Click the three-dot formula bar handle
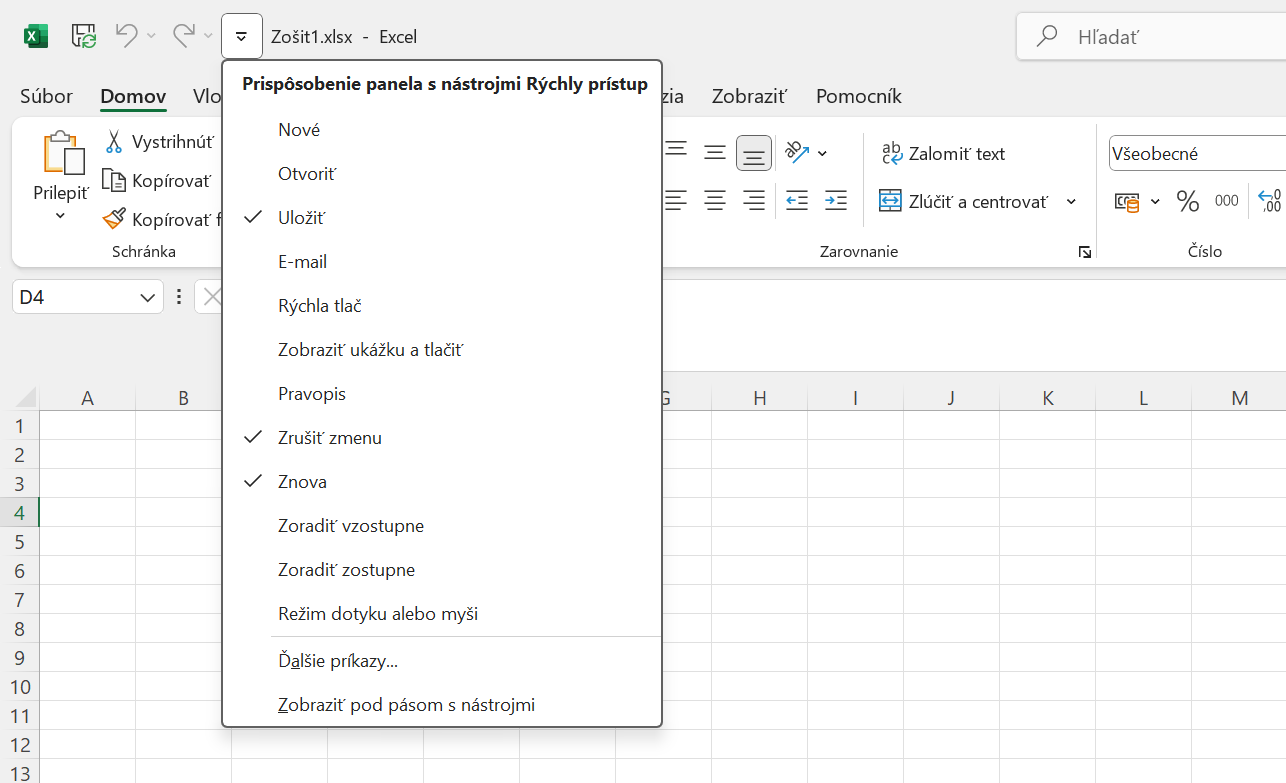 click(x=179, y=297)
